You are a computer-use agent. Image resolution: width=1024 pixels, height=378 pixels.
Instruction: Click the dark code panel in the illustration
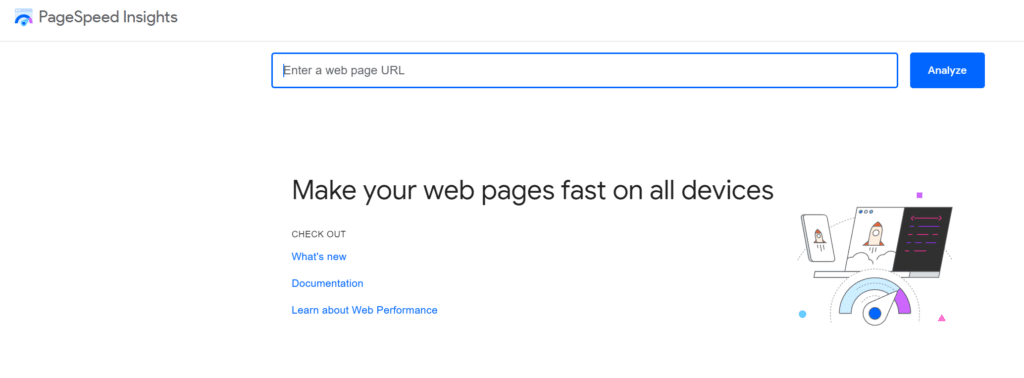(922, 238)
